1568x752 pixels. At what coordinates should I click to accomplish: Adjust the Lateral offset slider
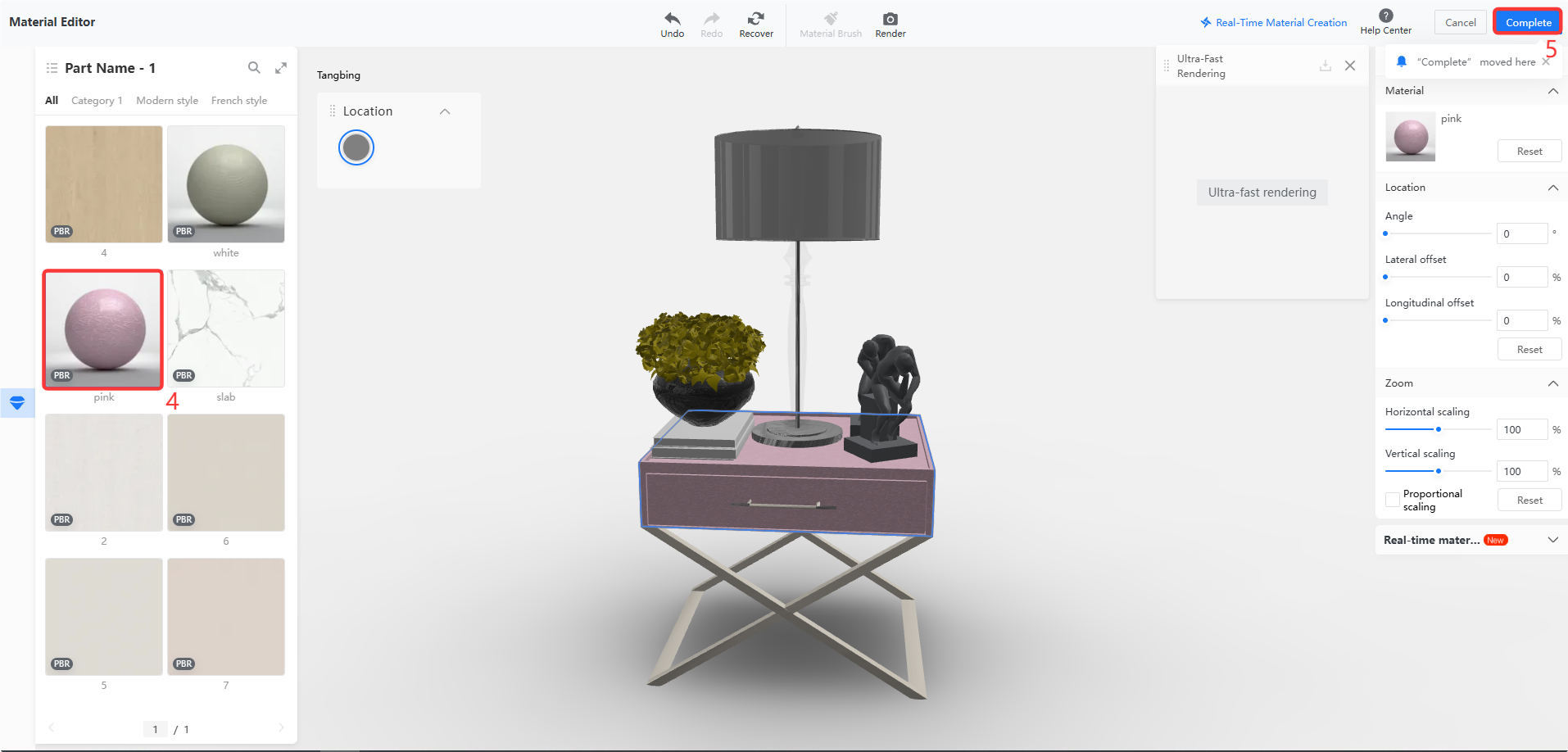[x=1438, y=277]
